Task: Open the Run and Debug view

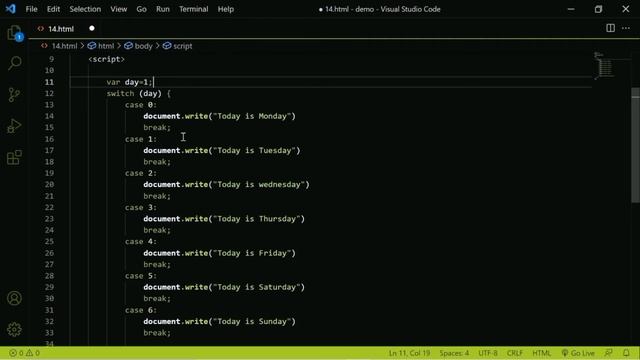Action: click(14, 126)
